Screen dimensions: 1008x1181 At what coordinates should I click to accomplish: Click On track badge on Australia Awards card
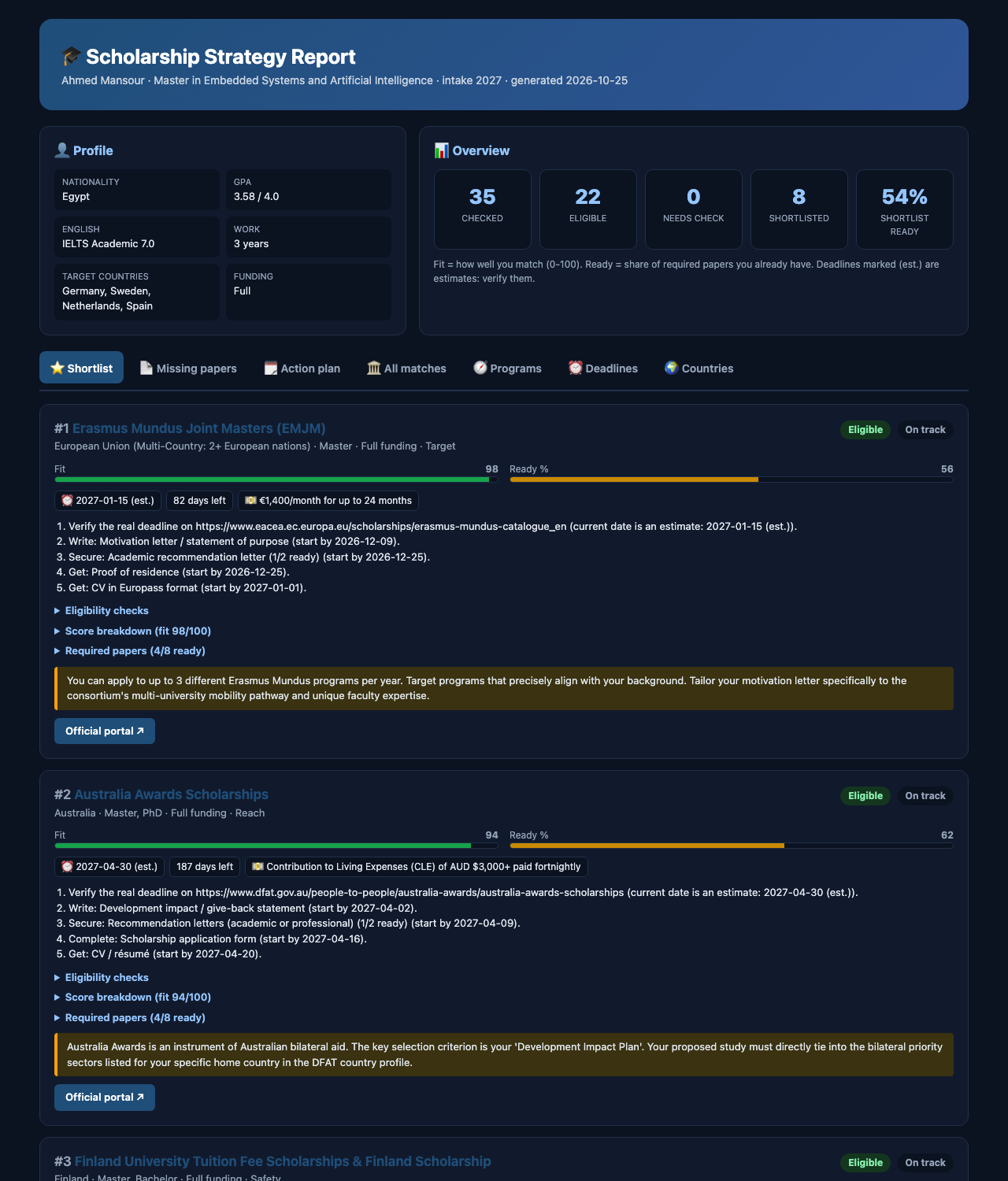tap(925, 796)
